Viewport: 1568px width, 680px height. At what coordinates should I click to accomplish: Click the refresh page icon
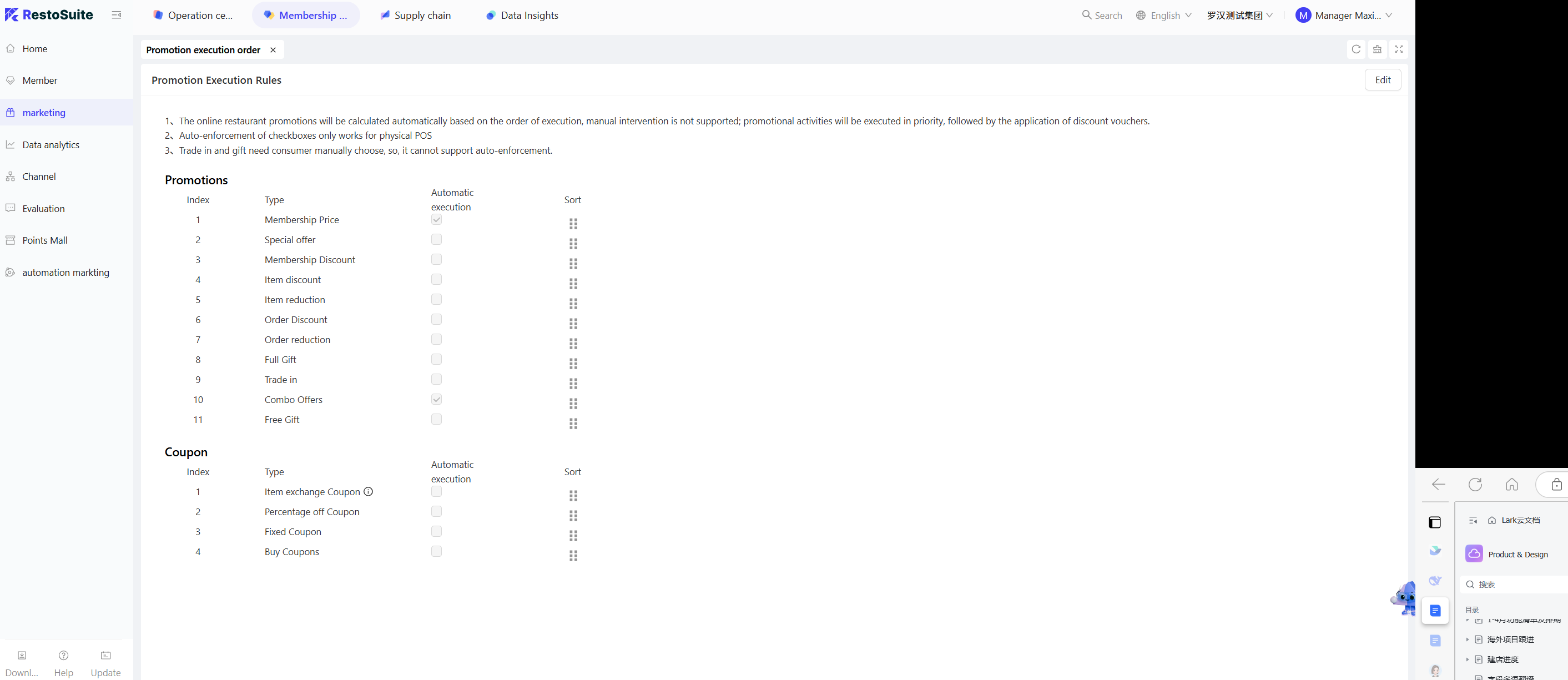1355,49
